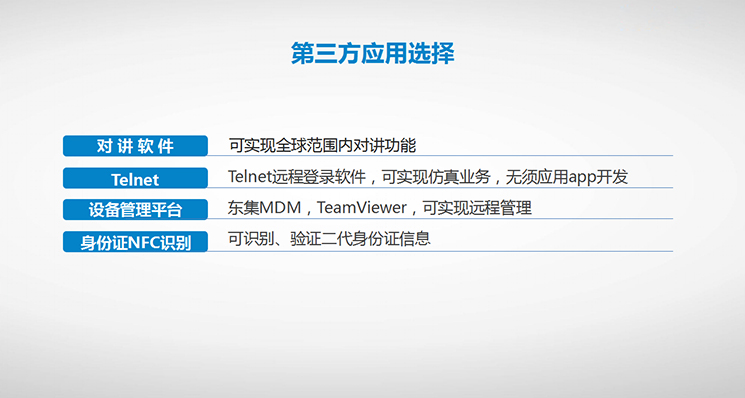Image resolution: width=745 pixels, height=398 pixels.
Task: Select the 设备管理平台 blue label
Action: [x=135, y=209]
